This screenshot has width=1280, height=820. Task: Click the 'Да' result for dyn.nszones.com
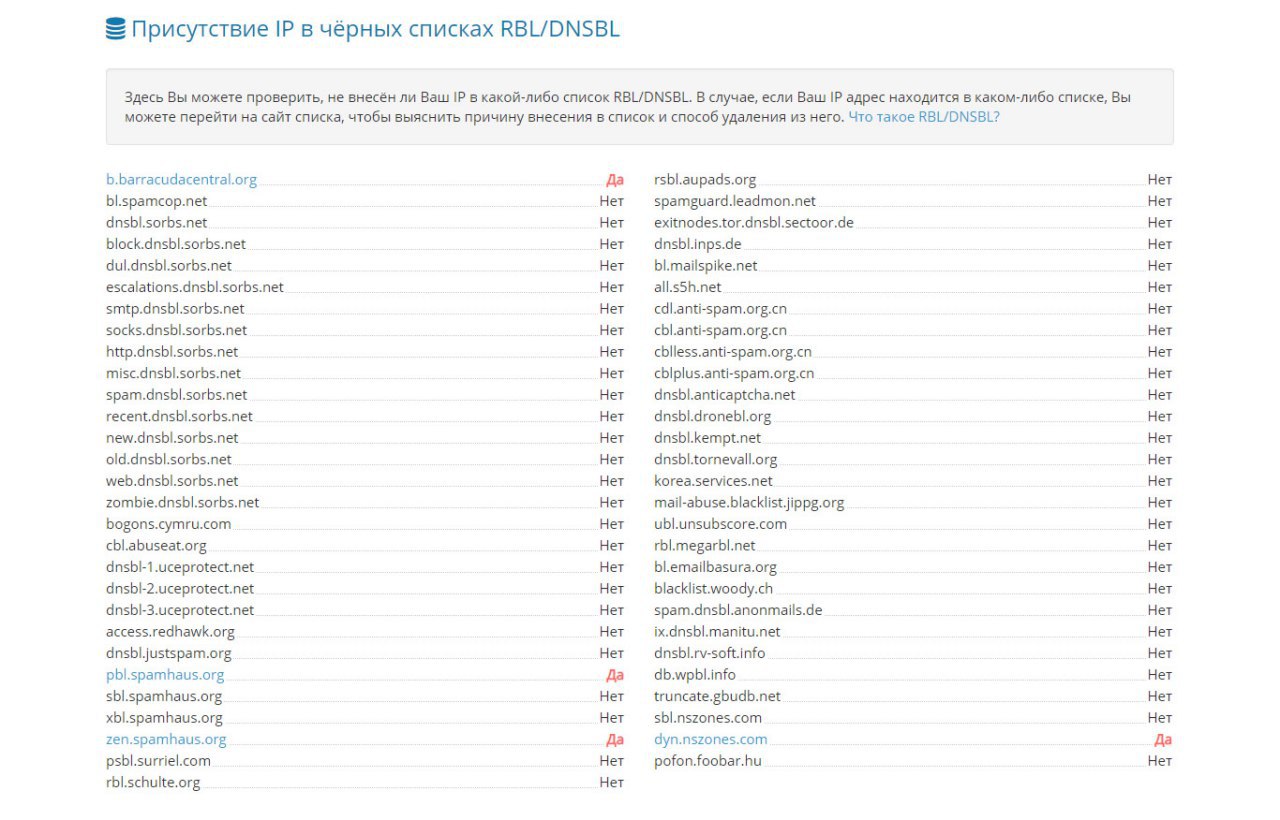(1163, 740)
